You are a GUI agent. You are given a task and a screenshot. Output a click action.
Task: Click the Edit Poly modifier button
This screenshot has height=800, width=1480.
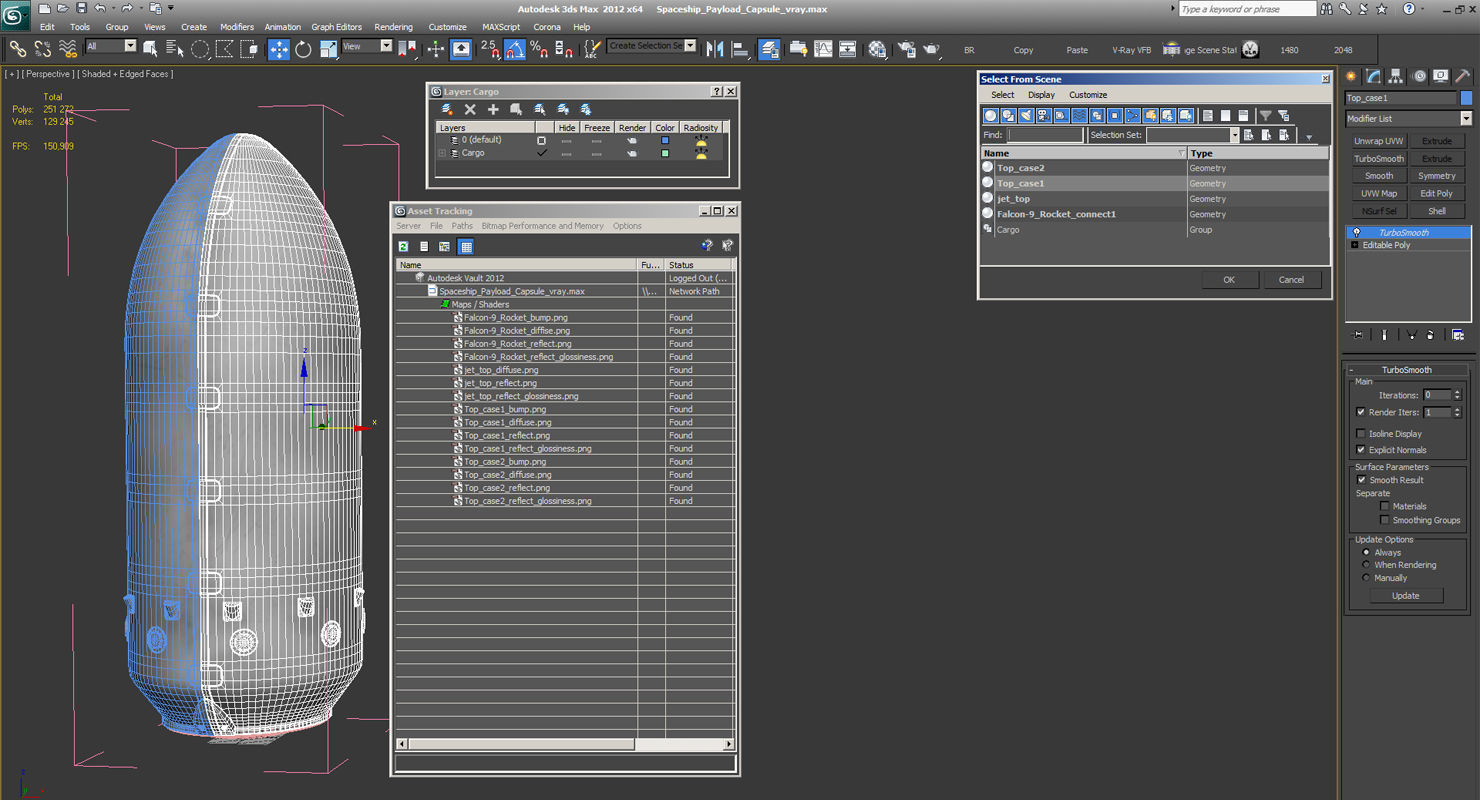1437,193
